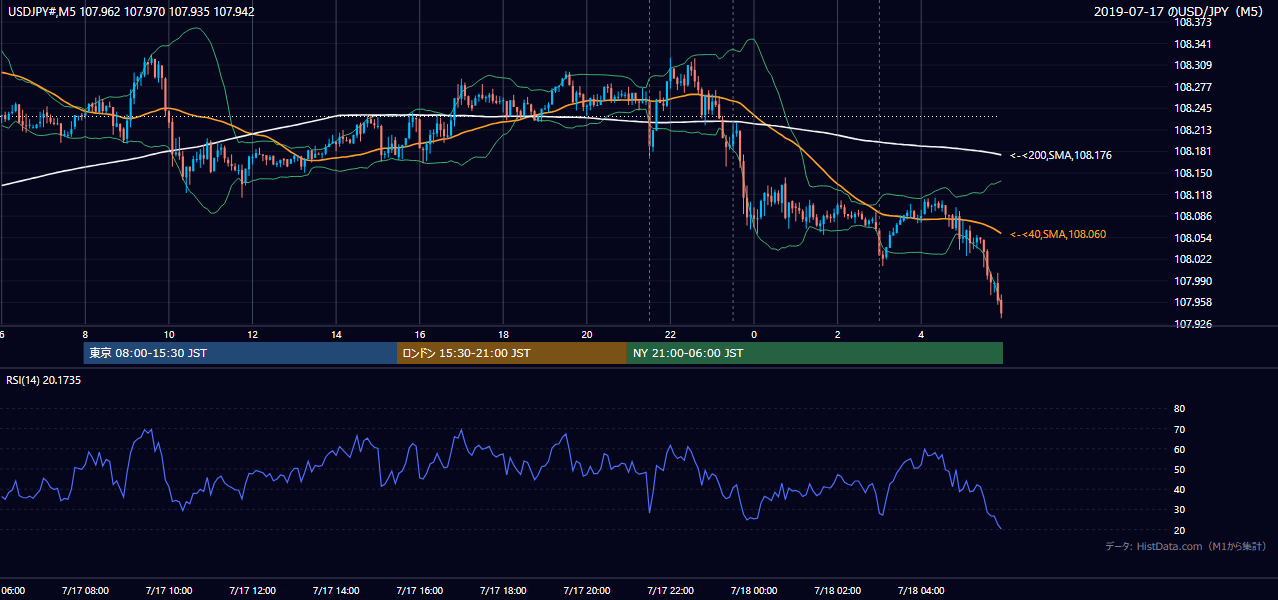Screen dimensions: 1278x600
Task: Click hour label 12 under price chart
Action: (x=253, y=335)
